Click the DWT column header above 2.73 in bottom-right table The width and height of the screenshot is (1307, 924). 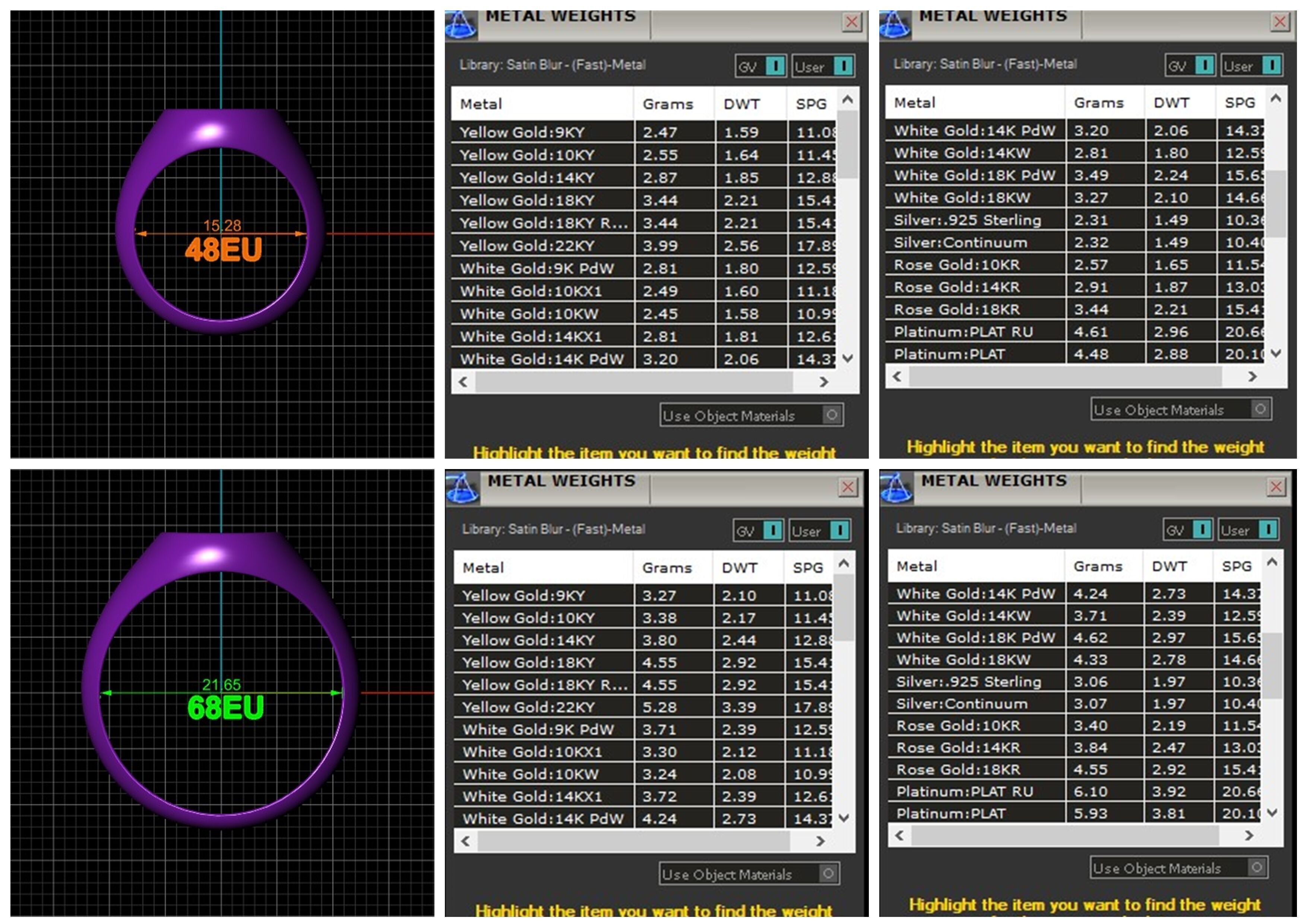(x=1169, y=566)
